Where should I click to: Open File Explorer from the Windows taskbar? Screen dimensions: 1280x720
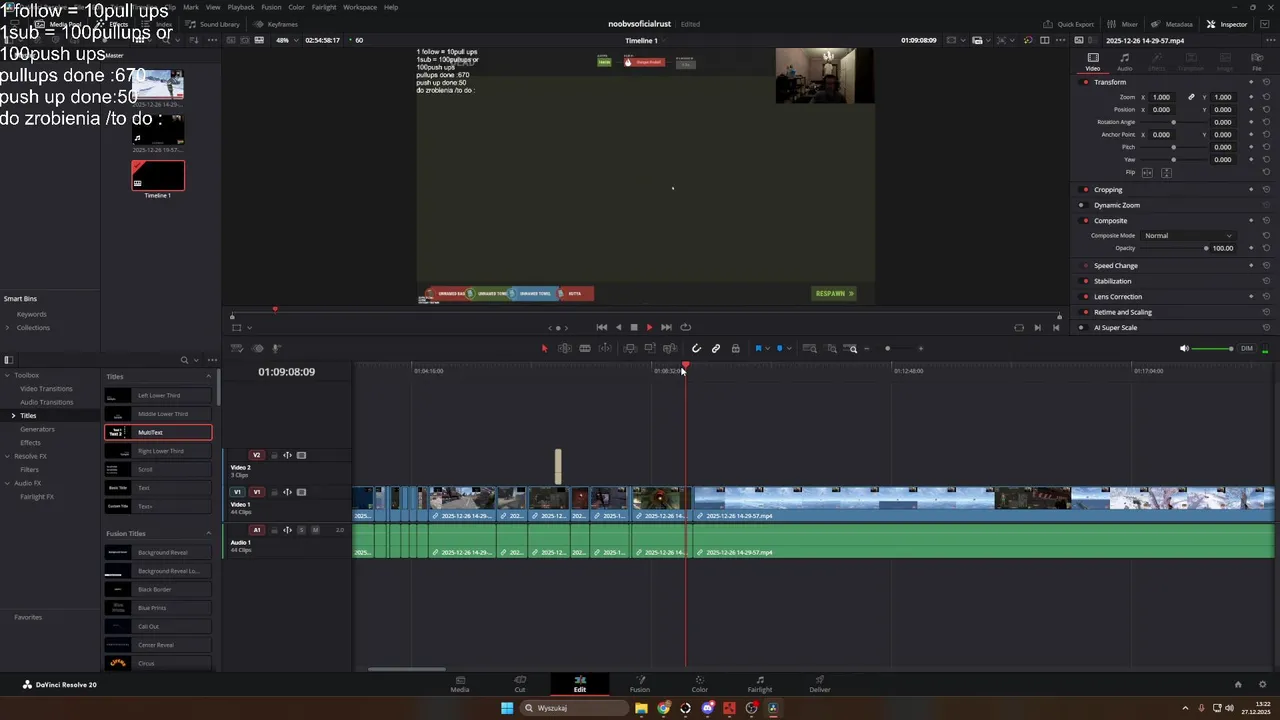[641, 708]
